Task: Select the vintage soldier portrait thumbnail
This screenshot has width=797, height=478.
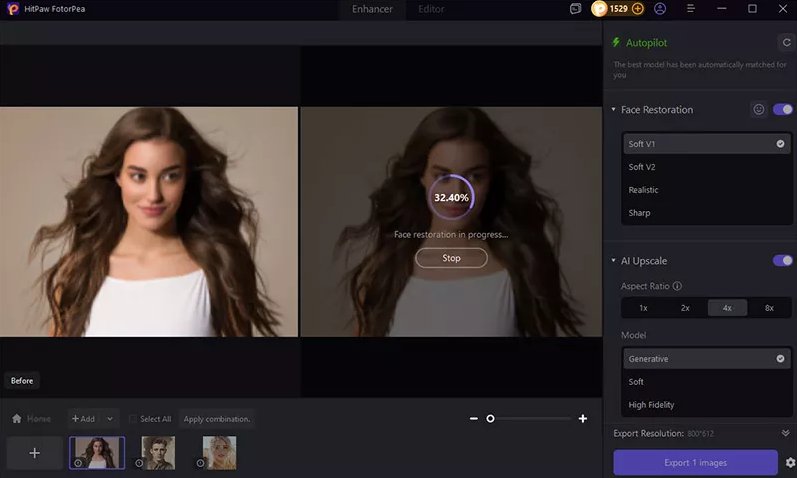Action: (x=158, y=452)
